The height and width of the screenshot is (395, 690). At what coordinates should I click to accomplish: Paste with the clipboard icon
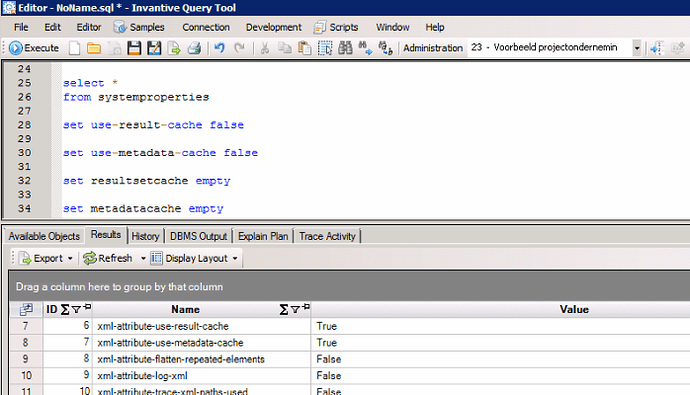pos(305,48)
